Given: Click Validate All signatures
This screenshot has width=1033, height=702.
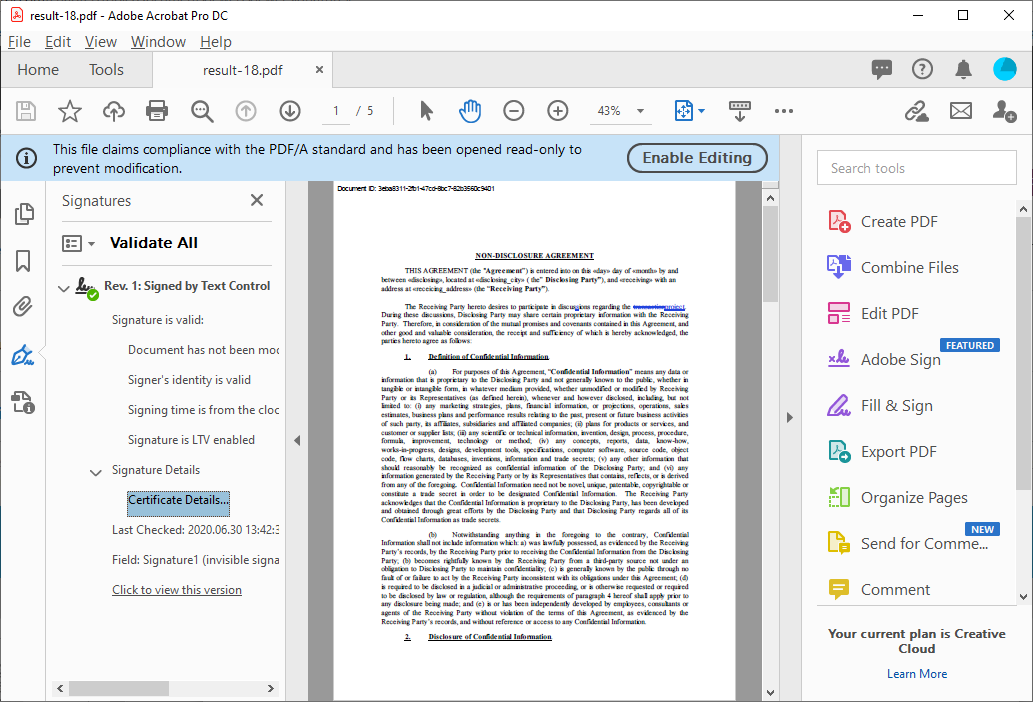Looking at the screenshot, I should coord(154,243).
